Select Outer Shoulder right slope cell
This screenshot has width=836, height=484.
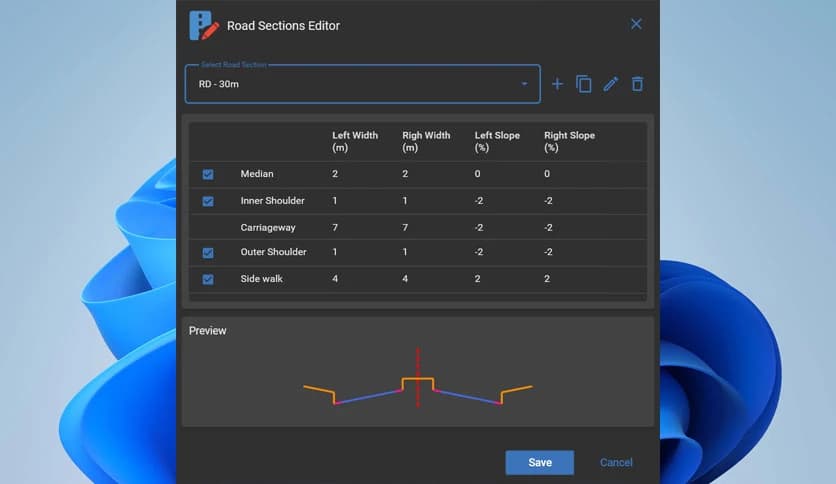click(x=548, y=252)
